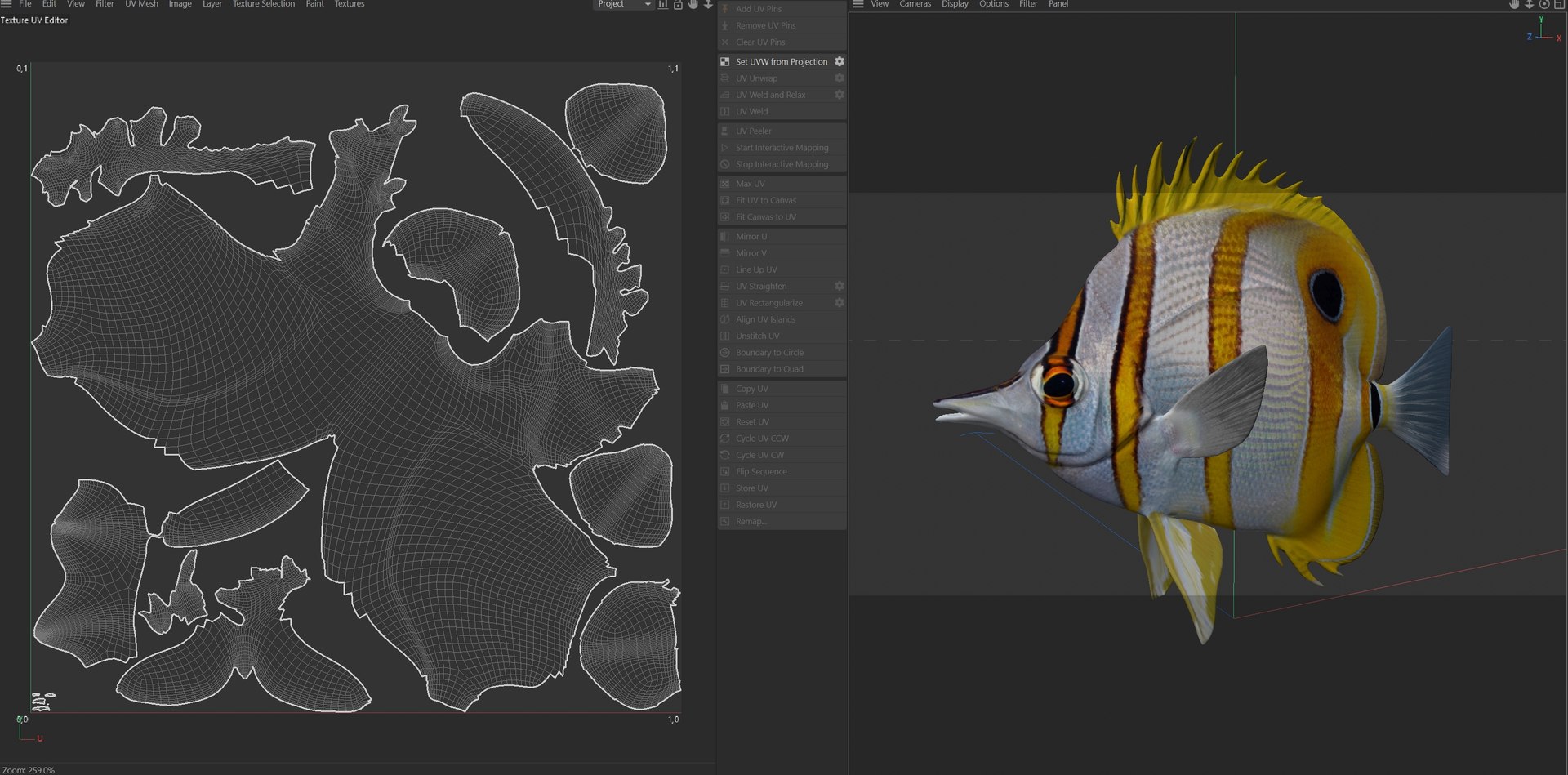
Task: Click the XYZ axis gizmo in viewport corner
Action: click(x=1540, y=31)
